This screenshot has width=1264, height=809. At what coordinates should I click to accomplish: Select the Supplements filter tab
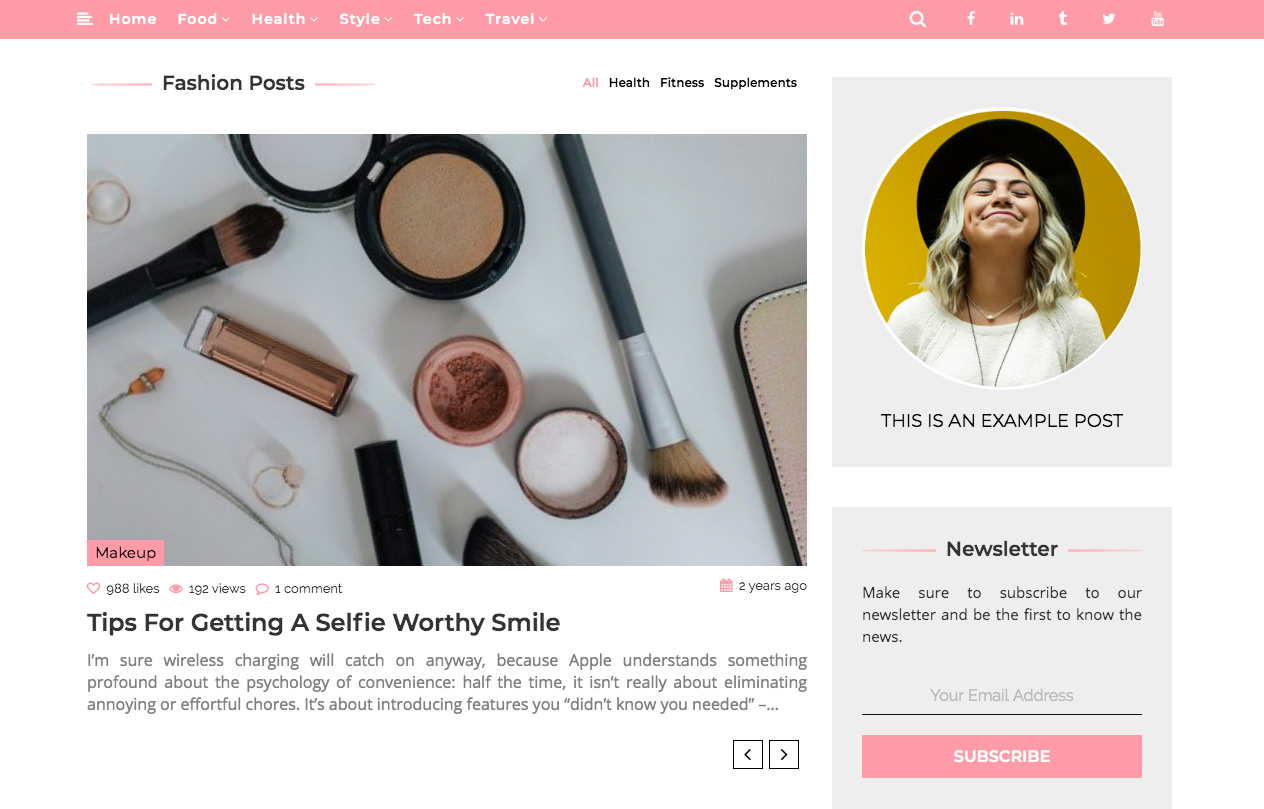[755, 83]
